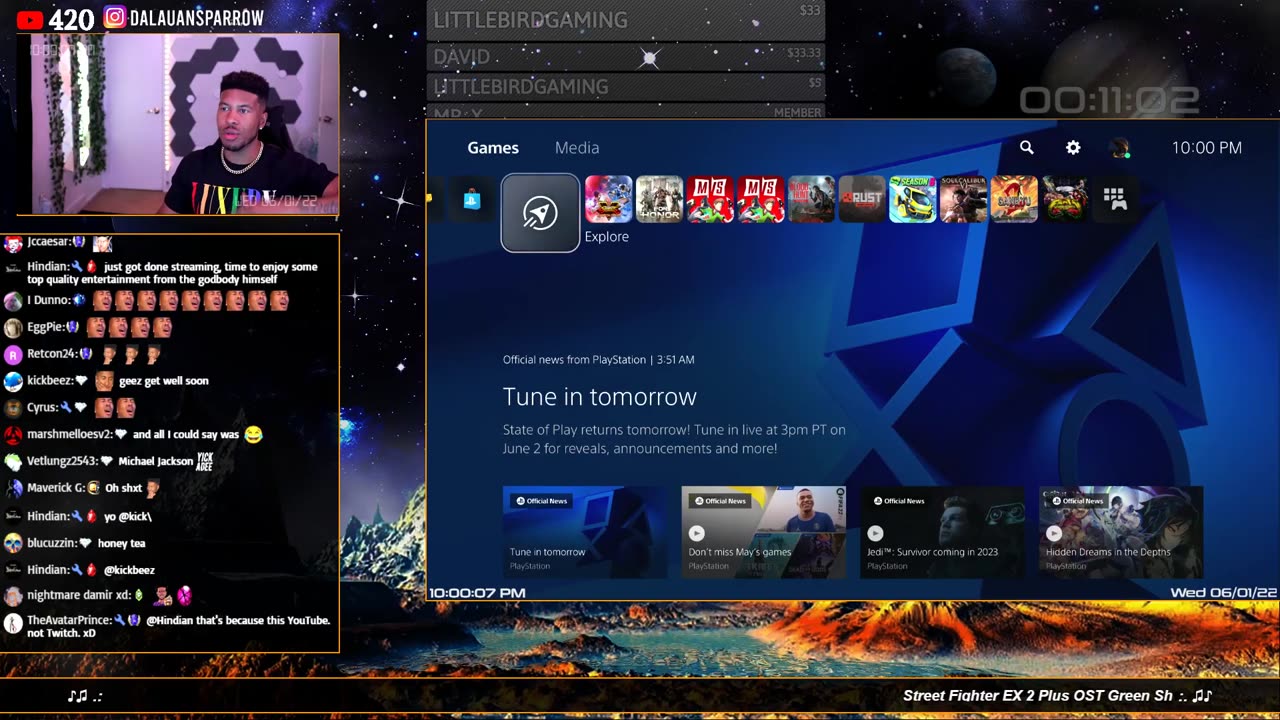Click the 420 viewer count
Image resolution: width=1280 pixels, height=720 pixels.
71,19
